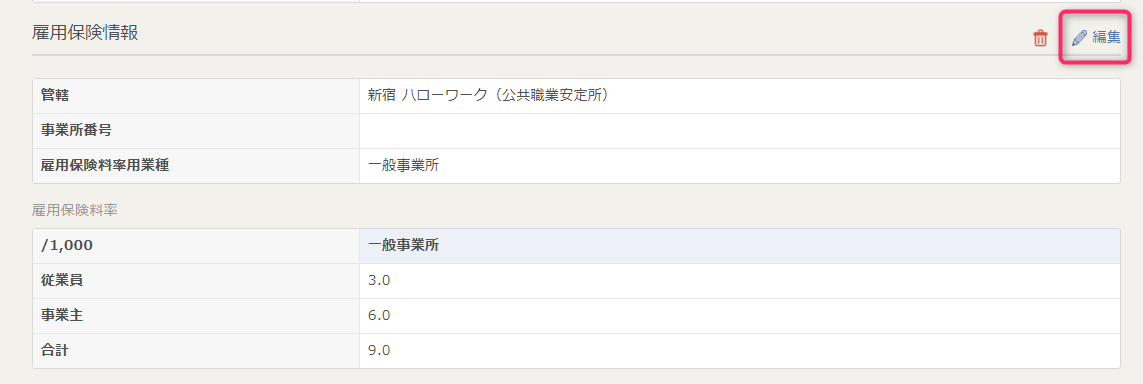Delete the 雇用保険情報 entry with the trash icon
1143x384 pixels.
click(1040, 39)
